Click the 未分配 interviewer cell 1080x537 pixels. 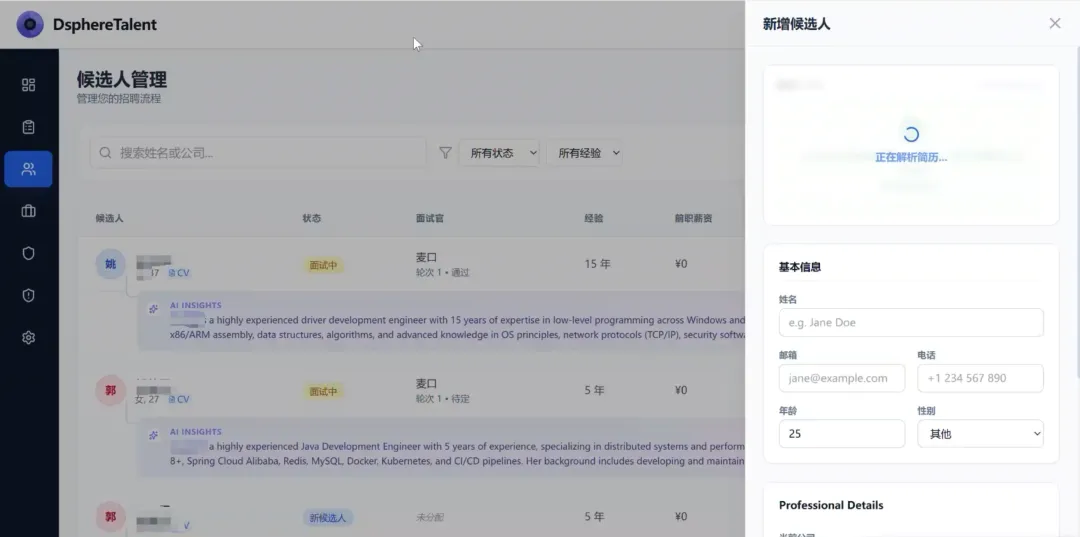(x=430, y=517)
